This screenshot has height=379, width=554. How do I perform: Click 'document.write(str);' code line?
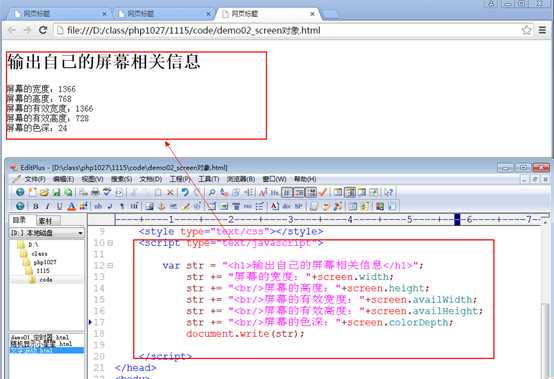[x=245, y=333]
